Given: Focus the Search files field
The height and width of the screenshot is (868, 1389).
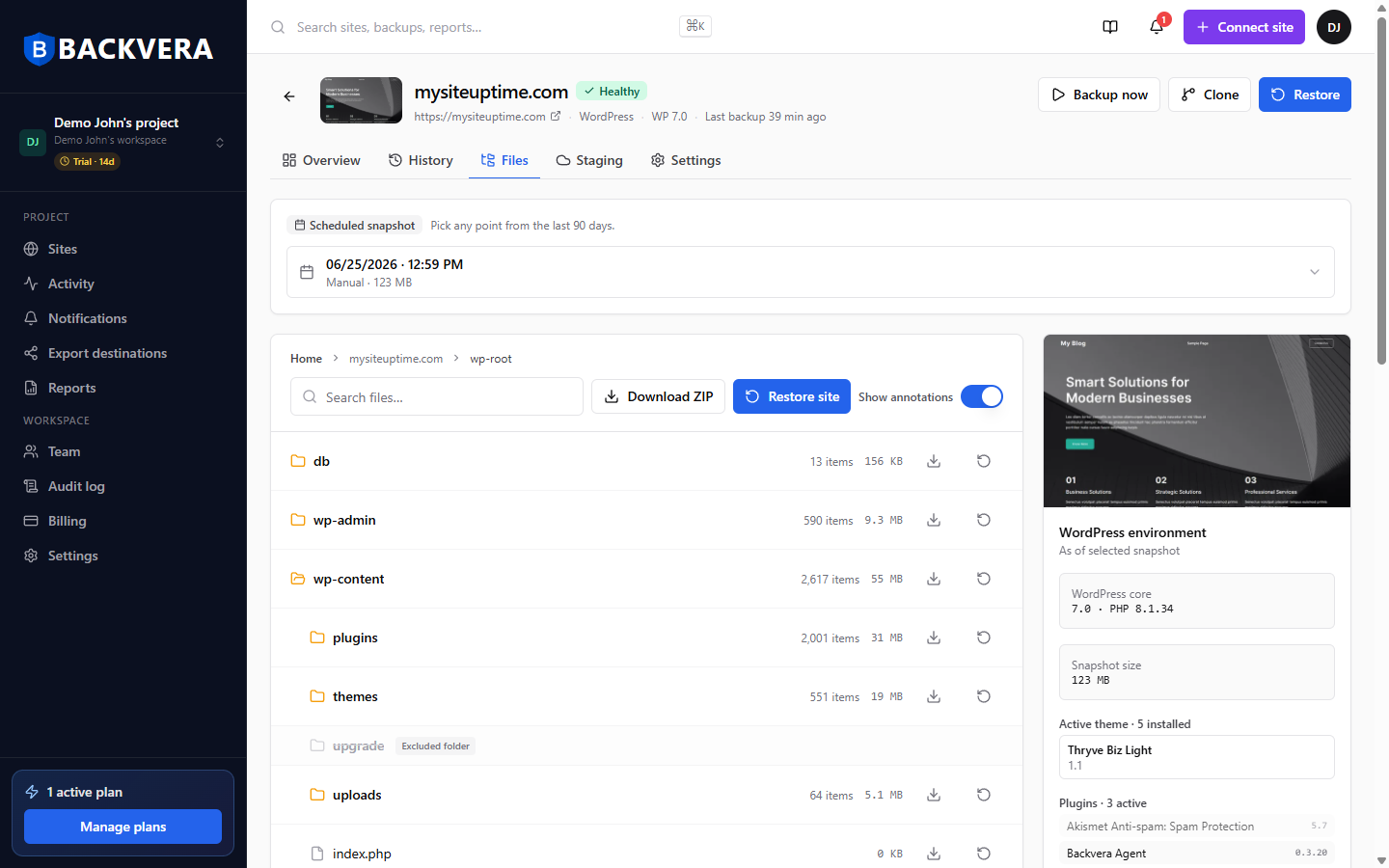Looking at the screenshot, I should coord(437,396).
